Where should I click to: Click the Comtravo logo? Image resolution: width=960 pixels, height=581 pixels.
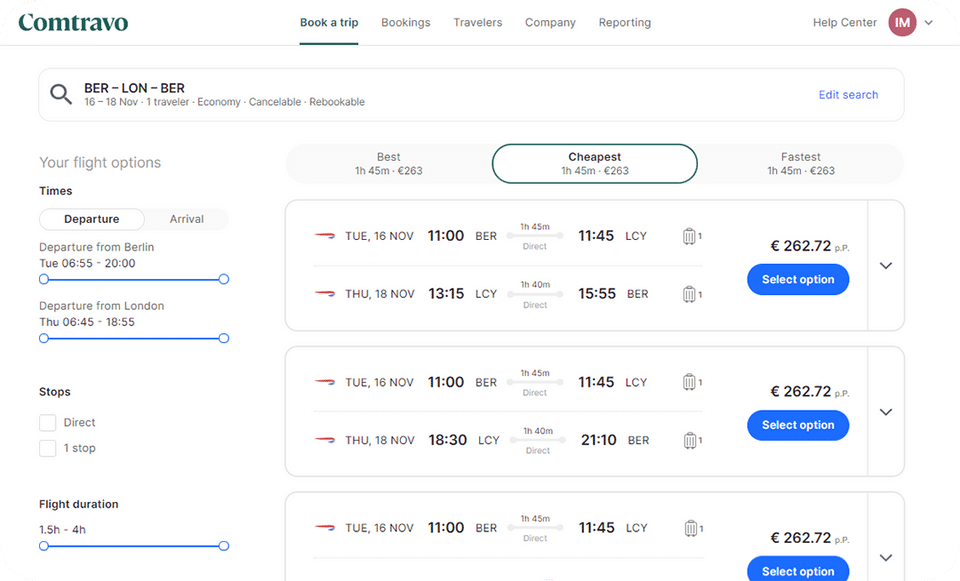[x=73, y=22]
